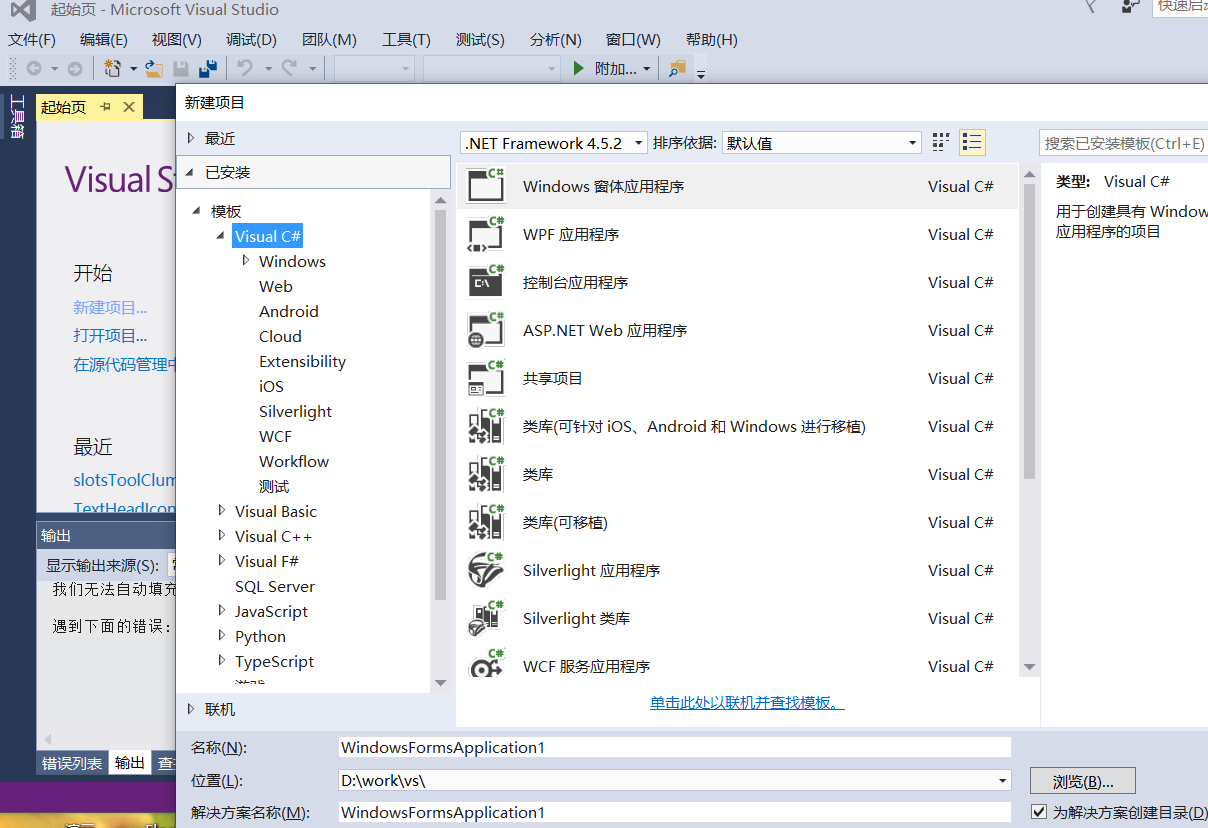Open the 调试(D) menu

(251, 40)
